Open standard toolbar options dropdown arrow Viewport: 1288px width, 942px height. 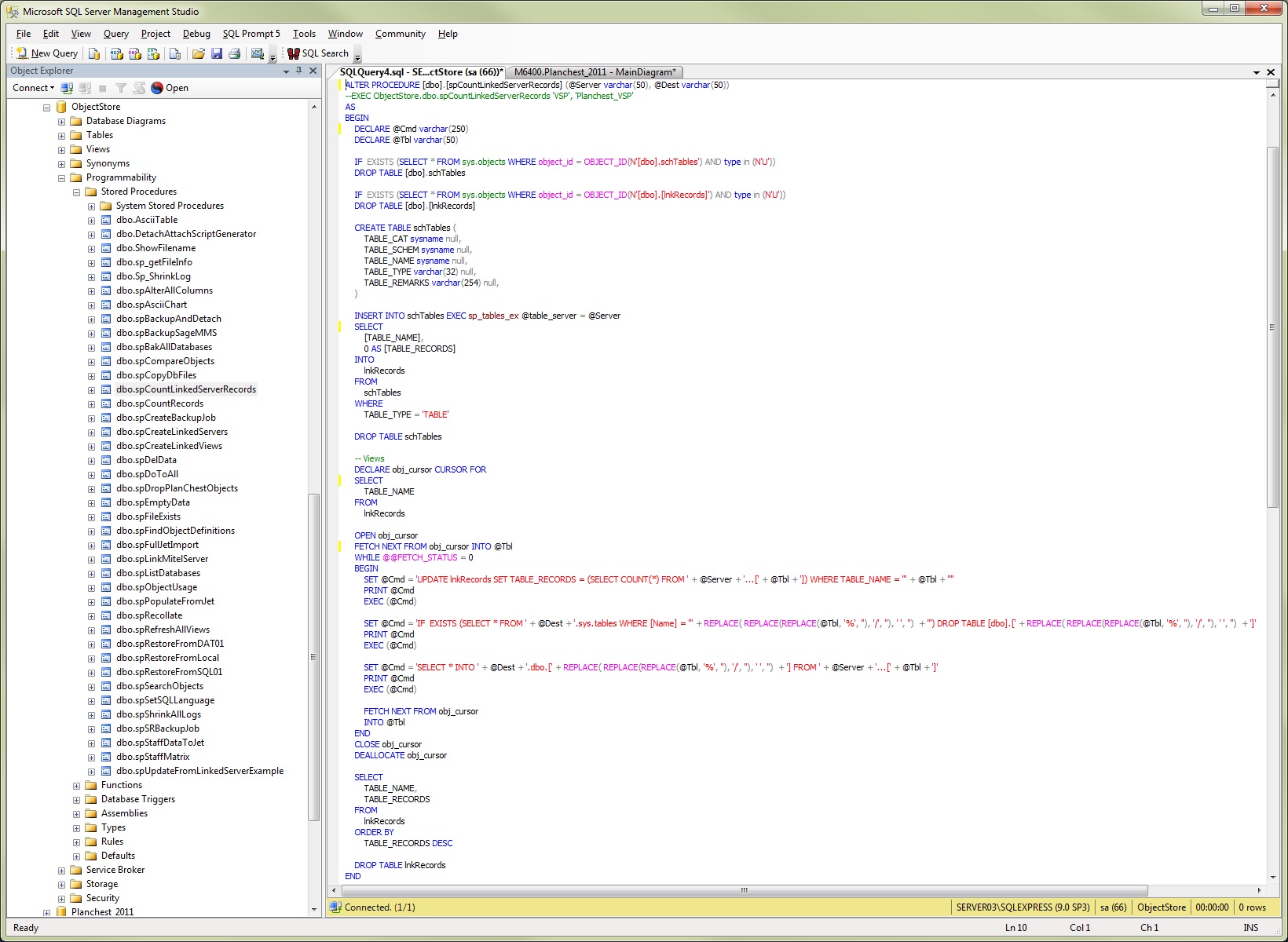273,57
